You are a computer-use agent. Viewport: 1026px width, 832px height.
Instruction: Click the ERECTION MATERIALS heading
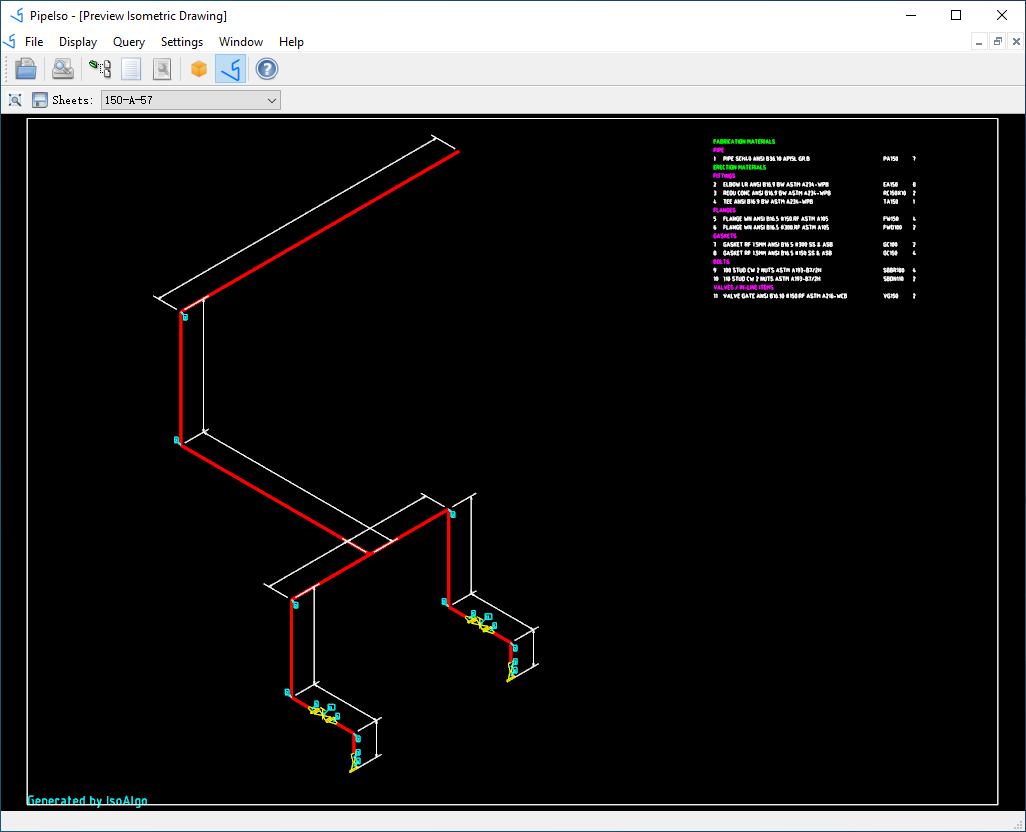click(739, 167)
